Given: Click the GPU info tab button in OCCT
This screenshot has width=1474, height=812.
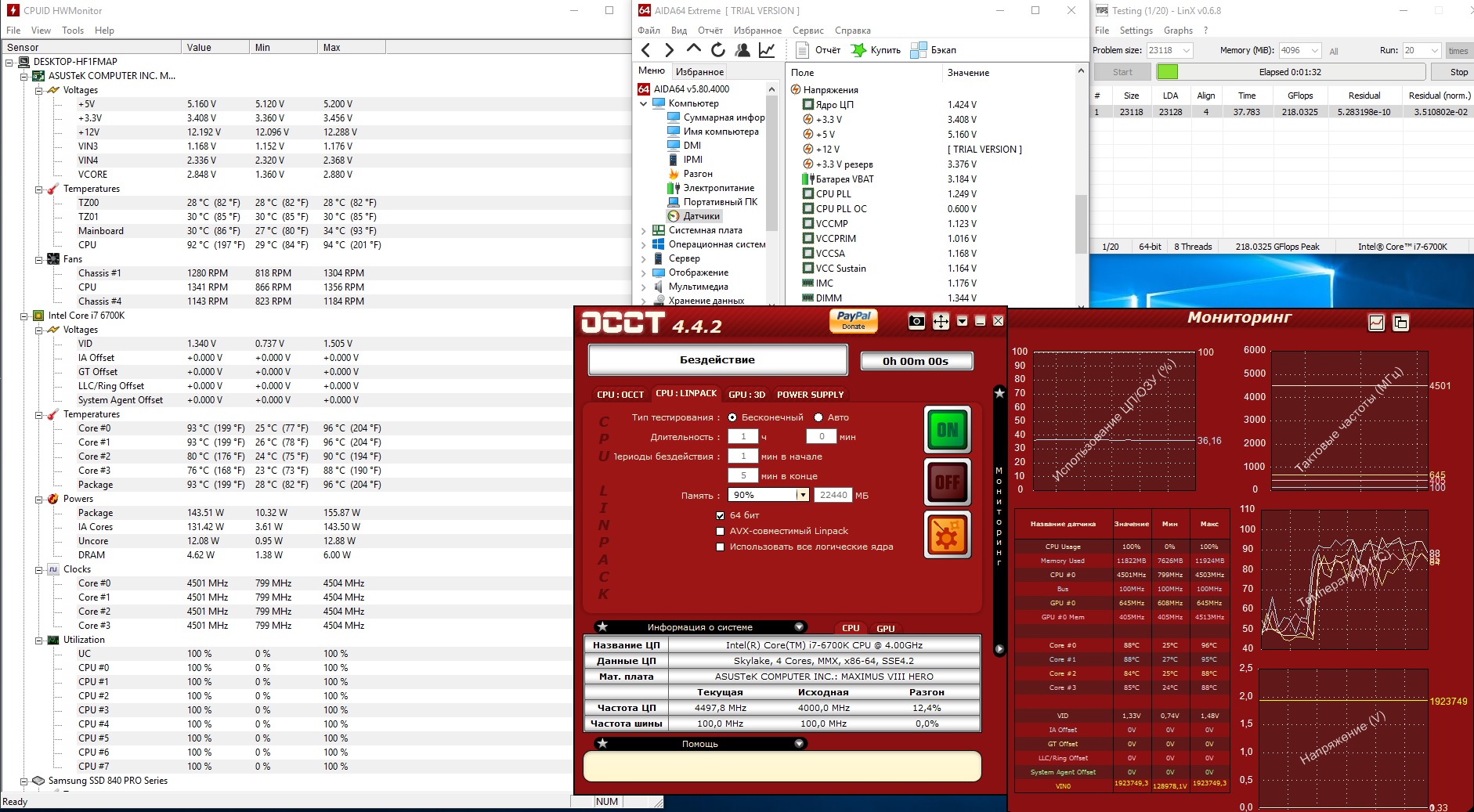Looking at the screenshot, I should pos(886,628).
